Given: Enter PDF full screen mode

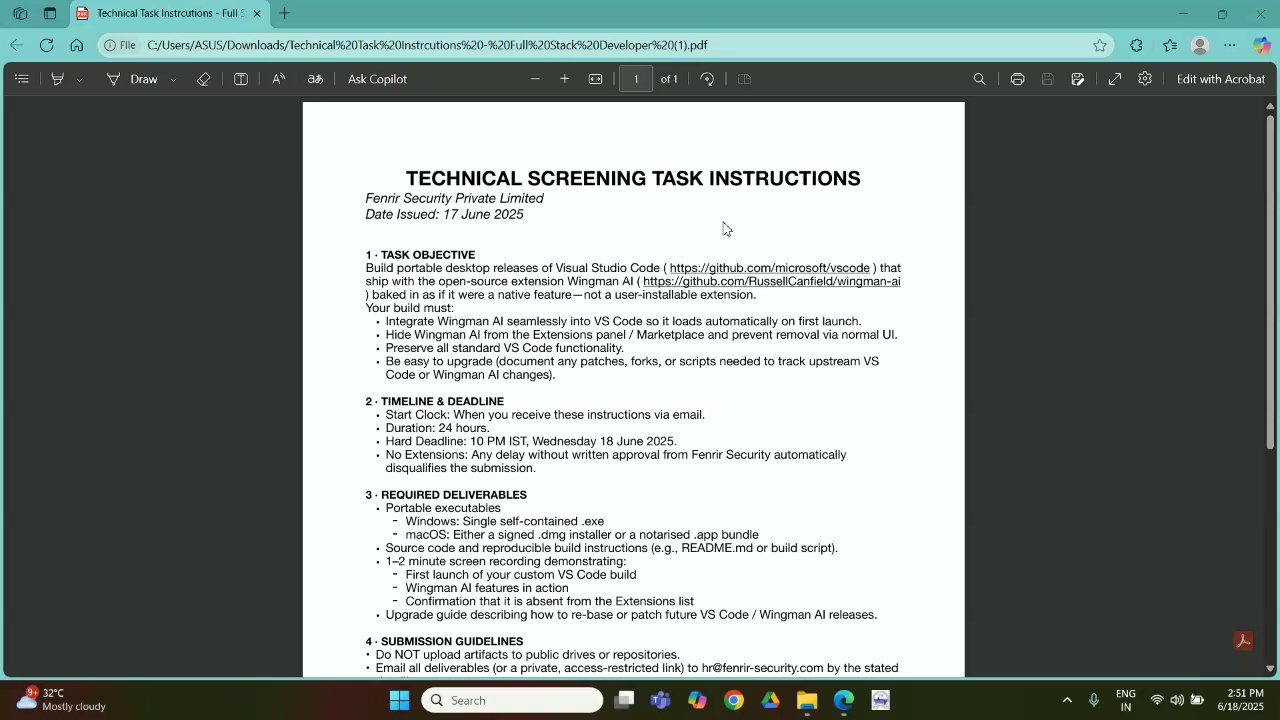Looking at the screenshot, I should (1115, 79).
